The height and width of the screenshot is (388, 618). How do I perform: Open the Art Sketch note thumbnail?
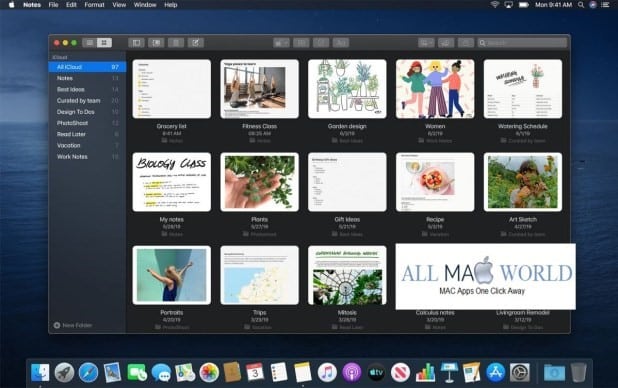coord(523,182)
